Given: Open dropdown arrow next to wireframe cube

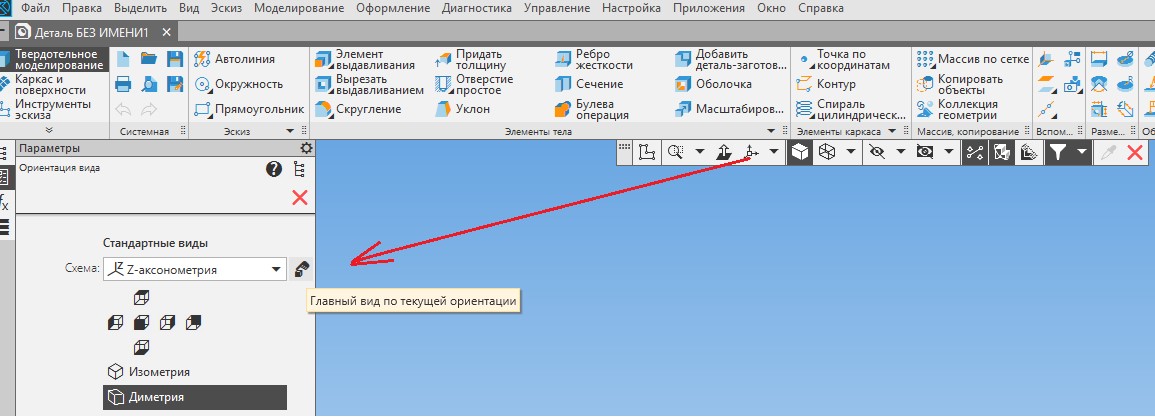Looking at the screenshot, I should (851, 153).
